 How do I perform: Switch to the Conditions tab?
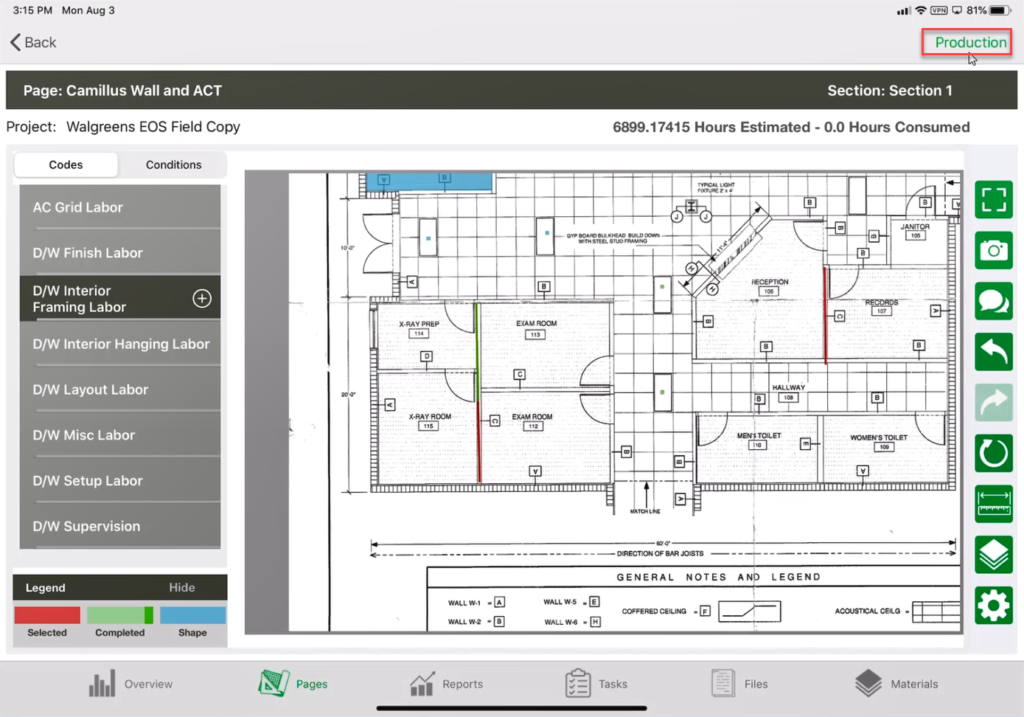173,165
